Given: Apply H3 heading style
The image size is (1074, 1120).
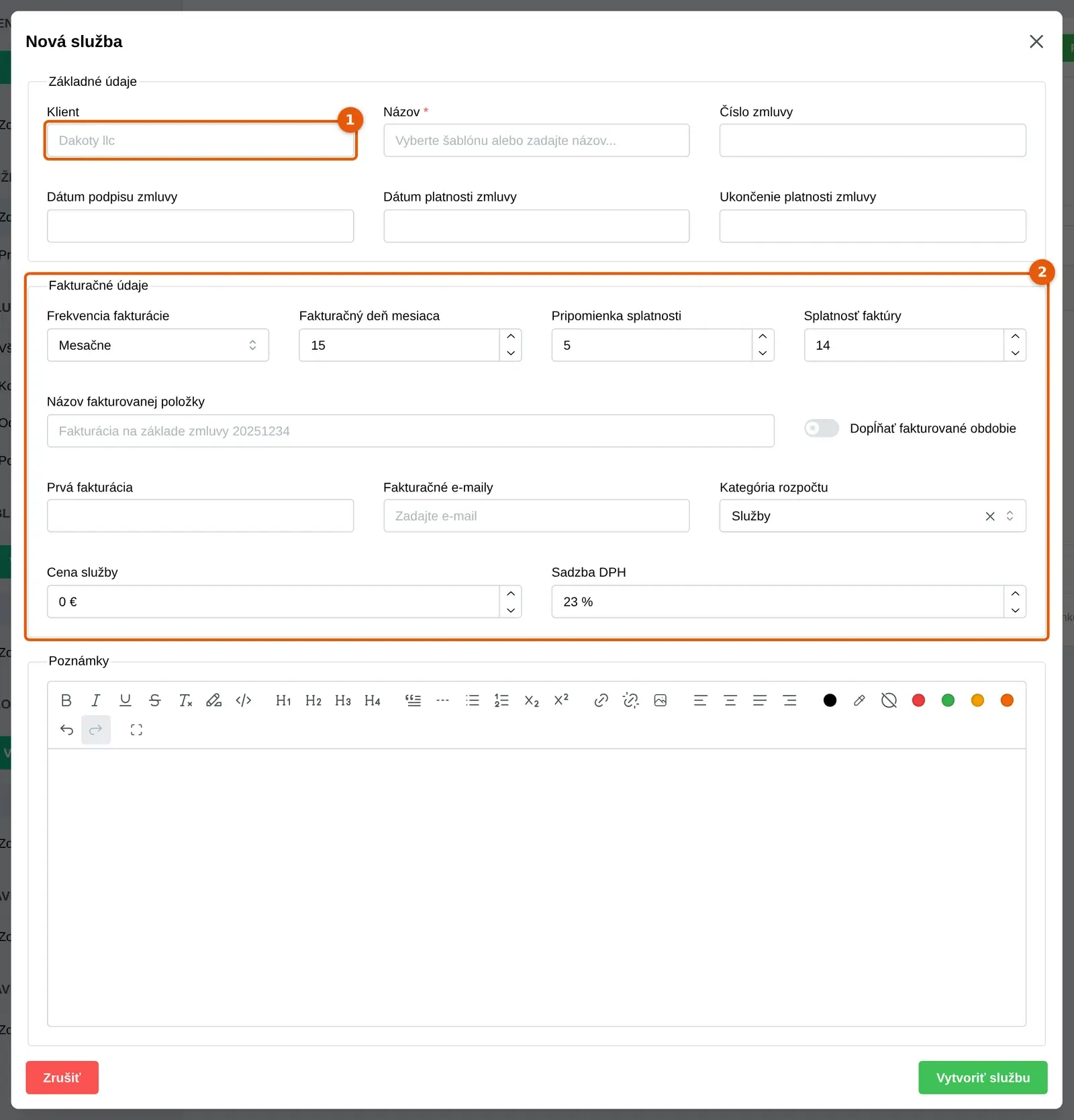Looking at the screenshot, I should point(343,700).
